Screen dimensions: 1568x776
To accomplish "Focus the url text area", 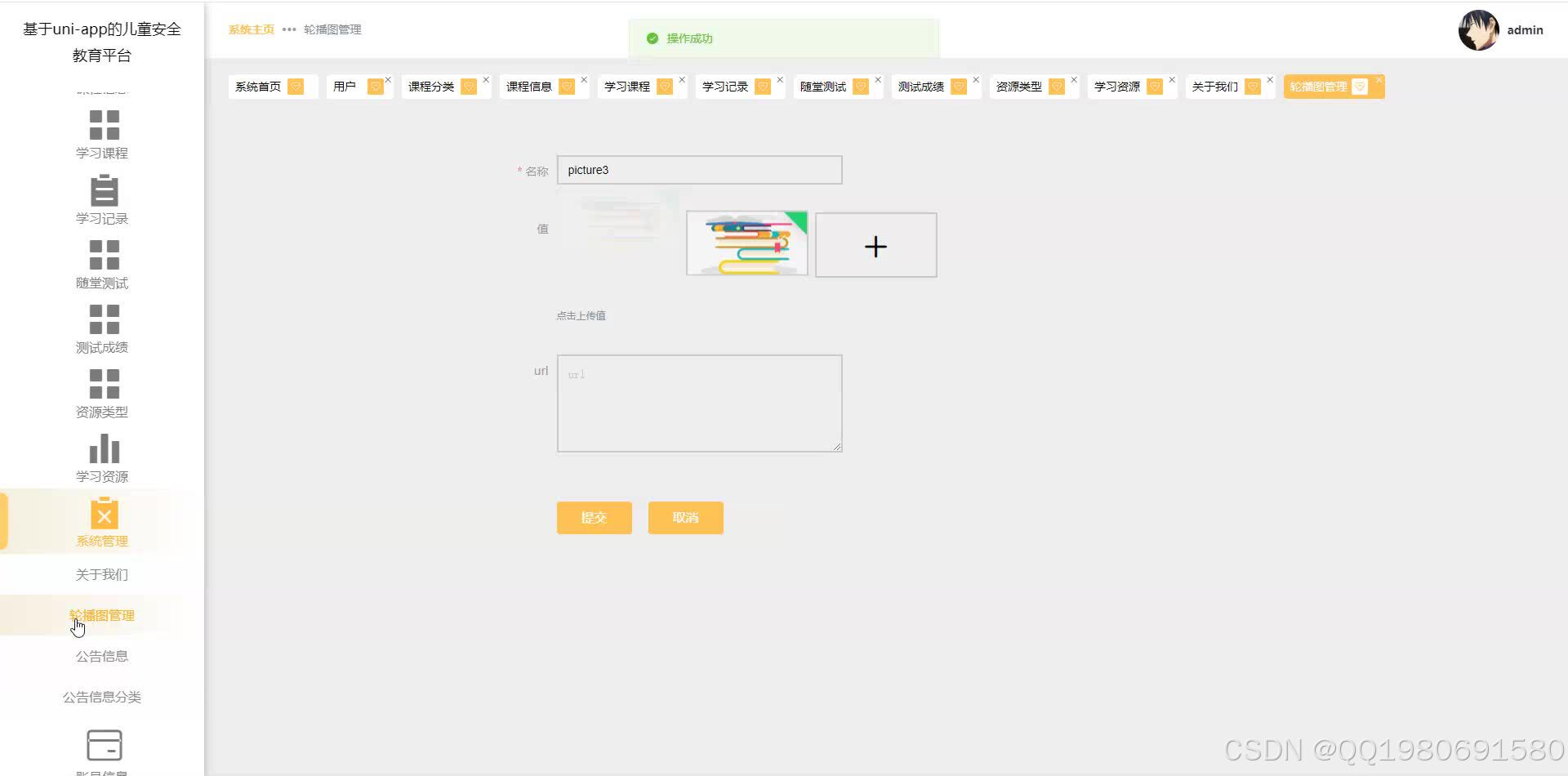I will coord(700,404).
